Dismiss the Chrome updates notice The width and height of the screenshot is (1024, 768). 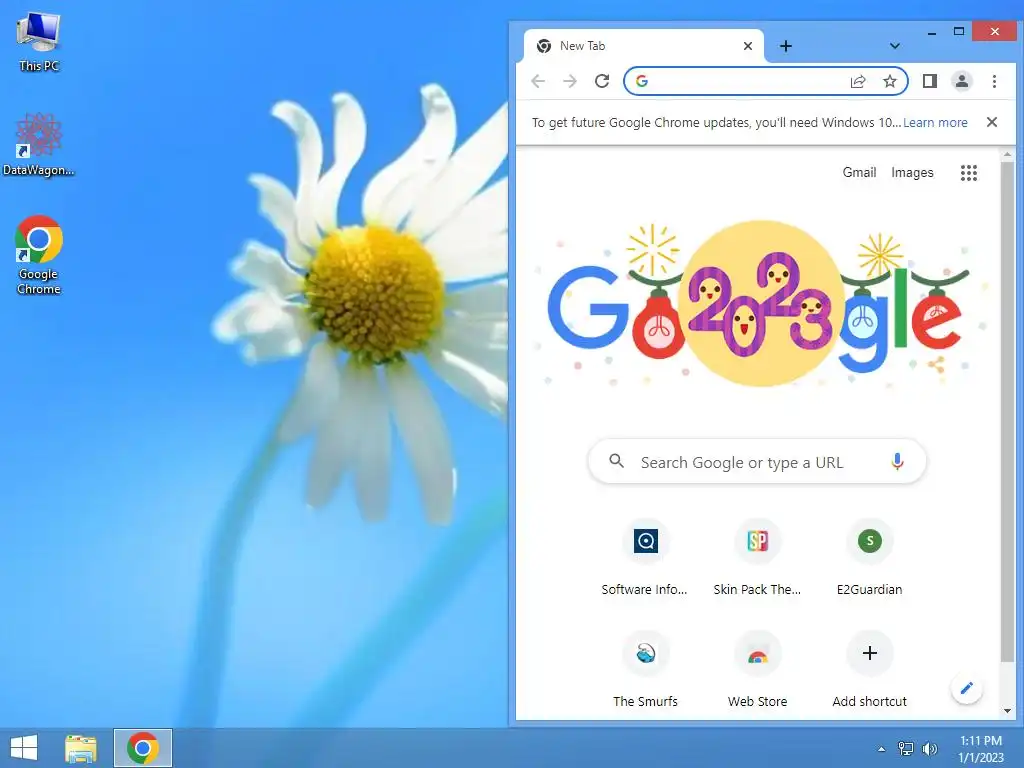[991, 122]
